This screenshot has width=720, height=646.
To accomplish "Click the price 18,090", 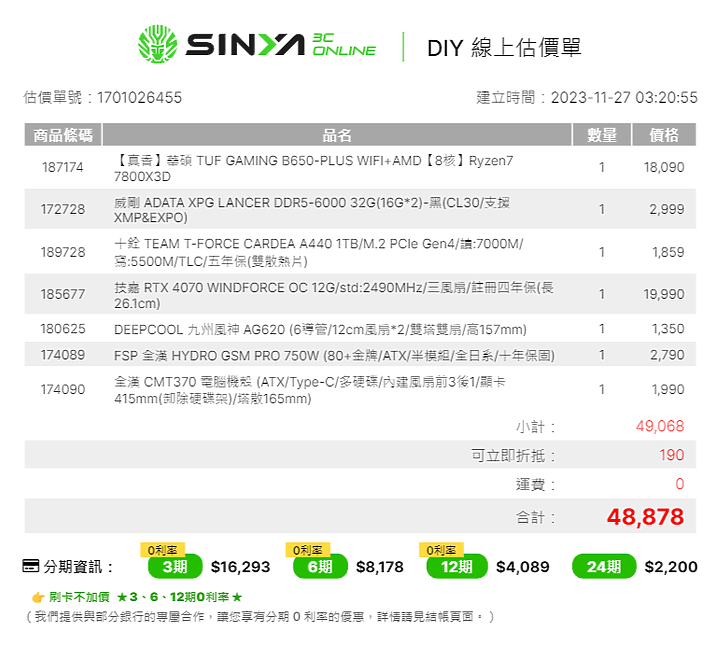I will pos(664,167).
